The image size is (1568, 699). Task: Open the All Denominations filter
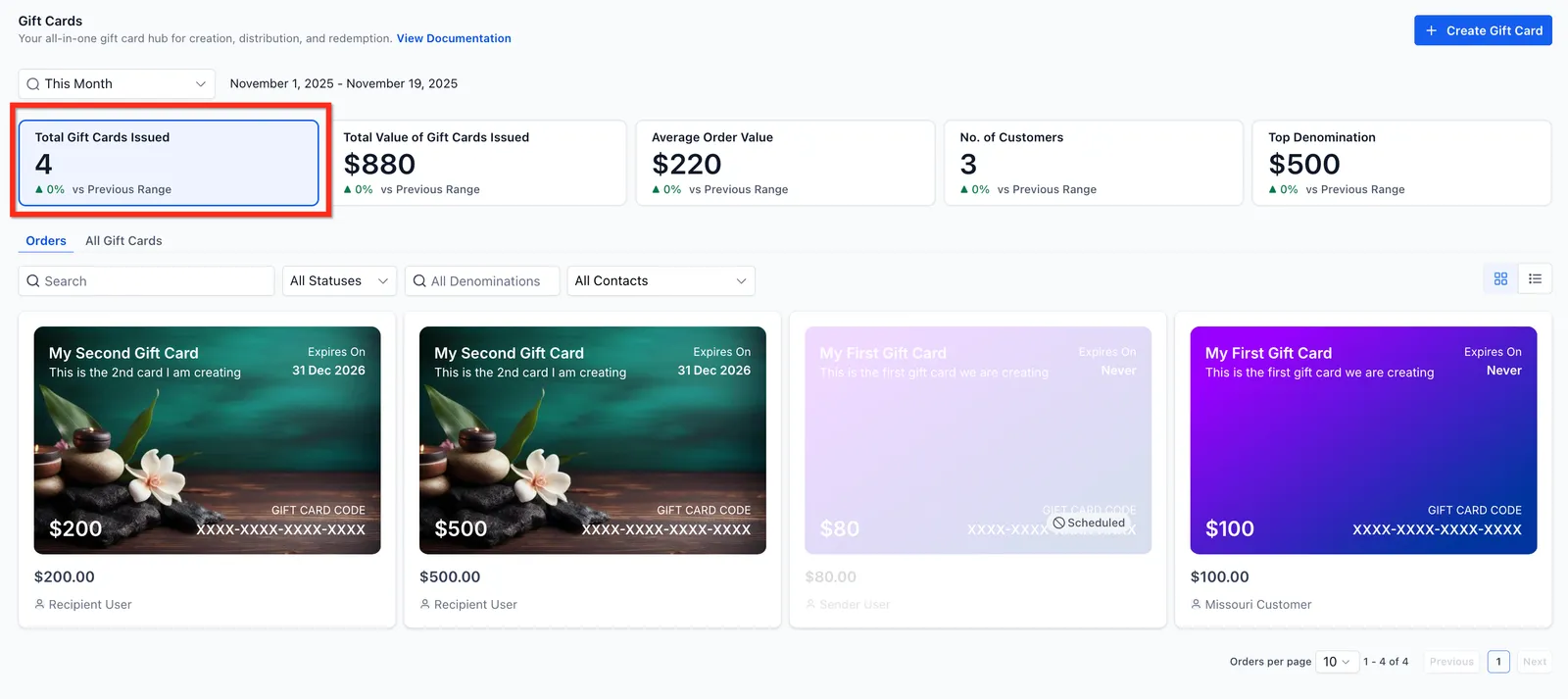pos(481,281)
